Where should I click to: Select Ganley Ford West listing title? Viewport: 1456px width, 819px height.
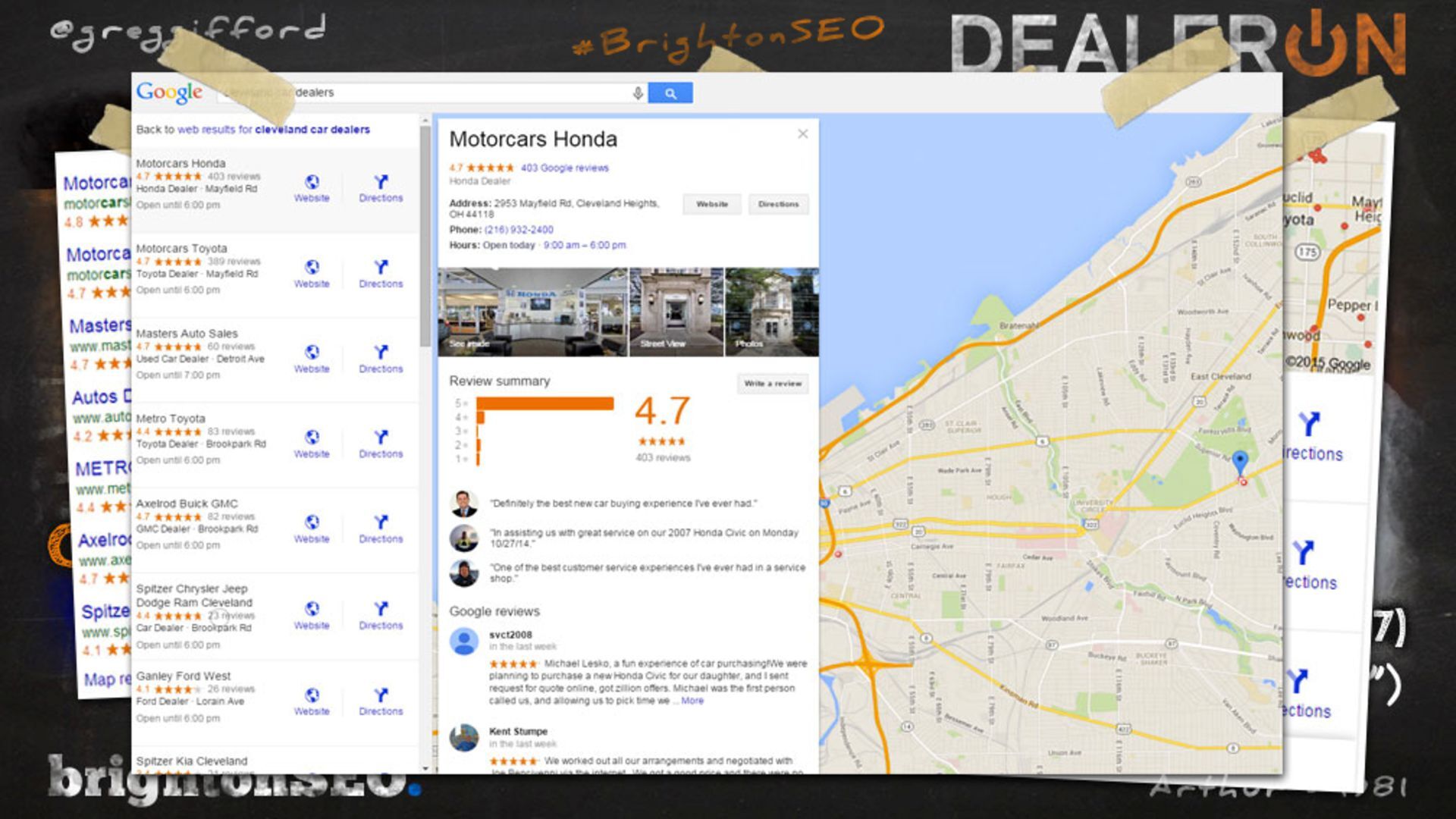(183, 676)
